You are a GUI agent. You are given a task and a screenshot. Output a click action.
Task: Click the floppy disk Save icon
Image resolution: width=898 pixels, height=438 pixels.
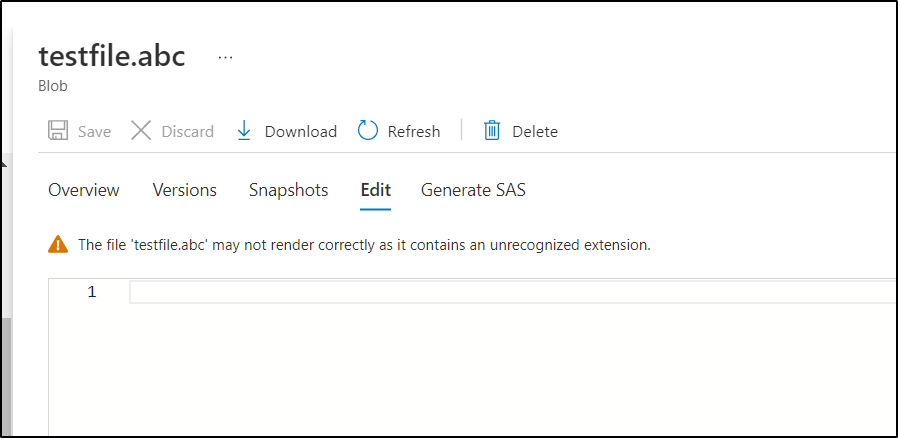pos(58,131)
